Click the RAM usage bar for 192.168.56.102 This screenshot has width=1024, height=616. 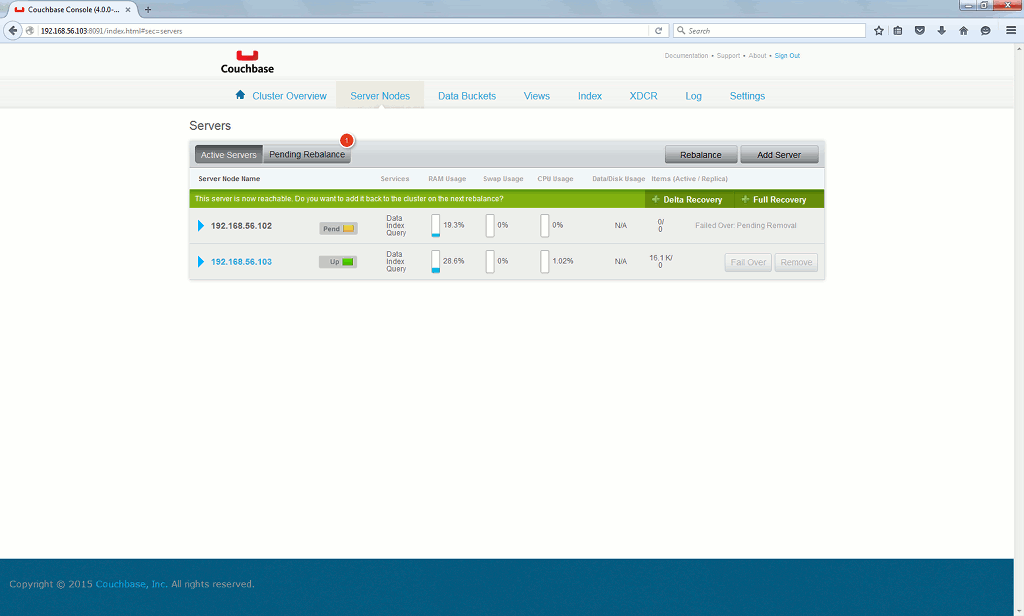pyautogui.click(x=436, y=225)
